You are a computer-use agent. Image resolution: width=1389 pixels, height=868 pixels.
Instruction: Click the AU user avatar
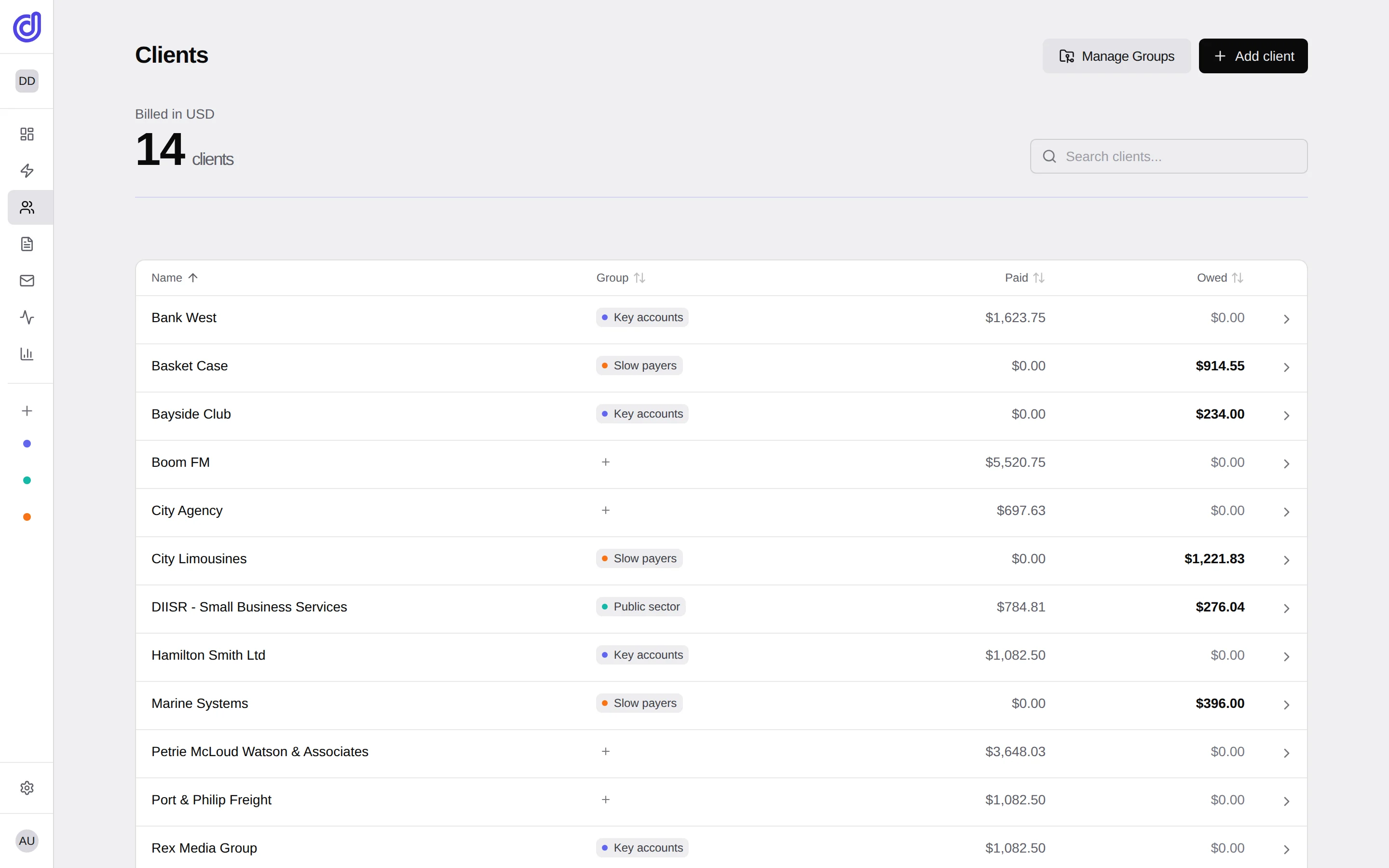[27, 841]
